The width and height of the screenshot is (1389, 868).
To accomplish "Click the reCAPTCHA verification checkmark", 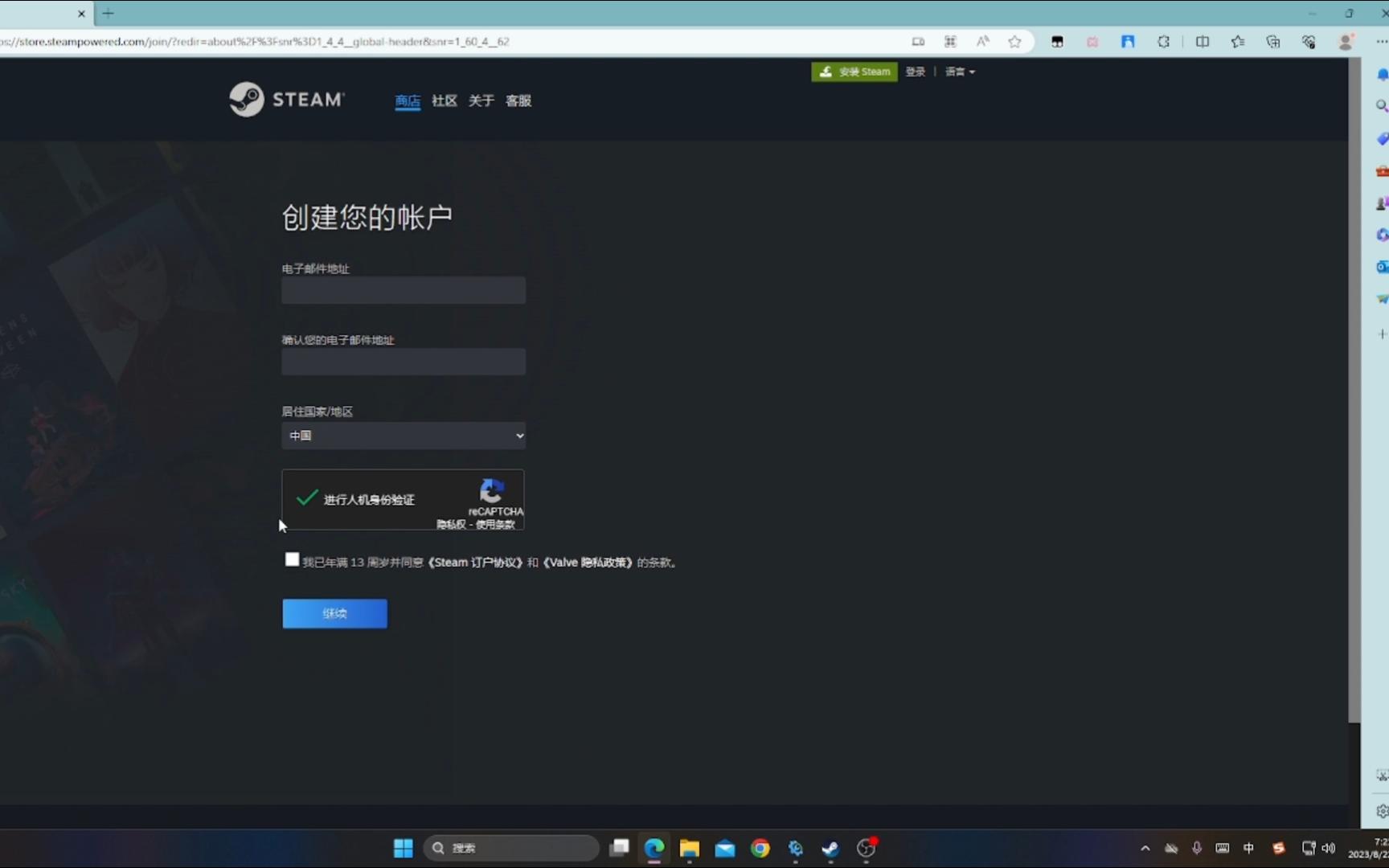I will tap(306, 498).
